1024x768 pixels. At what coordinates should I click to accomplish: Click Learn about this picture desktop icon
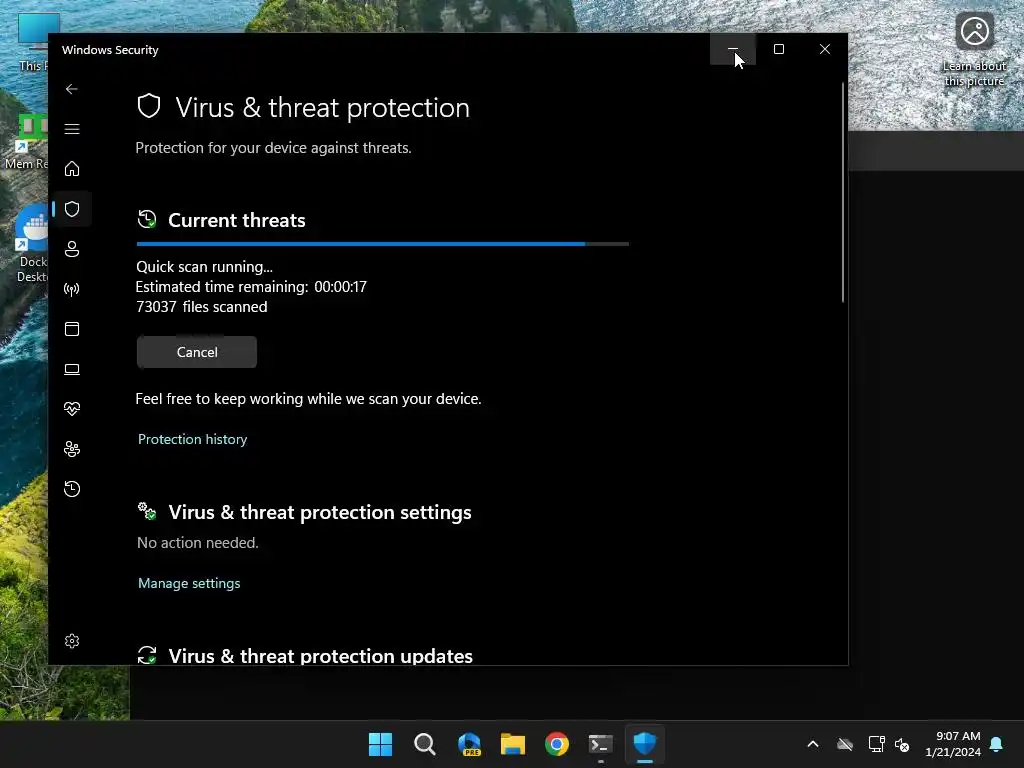(974, 51)
